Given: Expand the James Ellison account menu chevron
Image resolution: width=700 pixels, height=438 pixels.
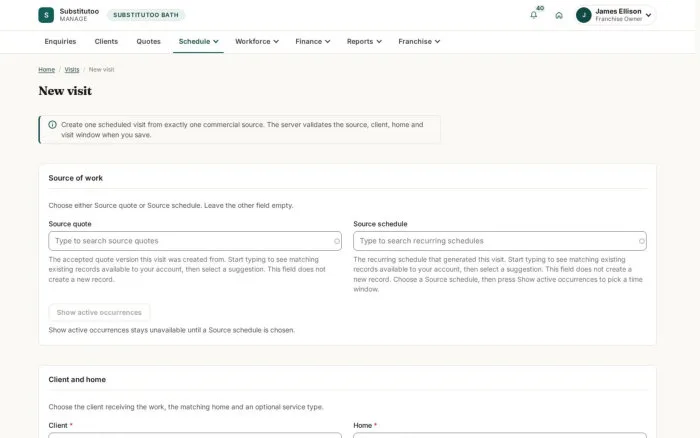Looking at the screenshot, I should tap(648, 15).
